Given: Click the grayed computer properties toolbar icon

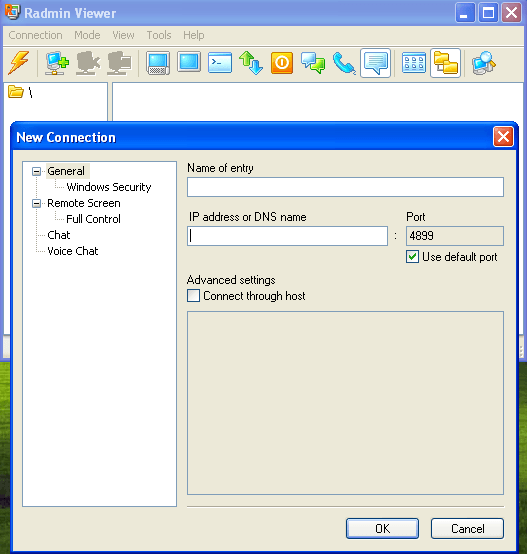Looking at the screenshot, I should click(119, 63).
